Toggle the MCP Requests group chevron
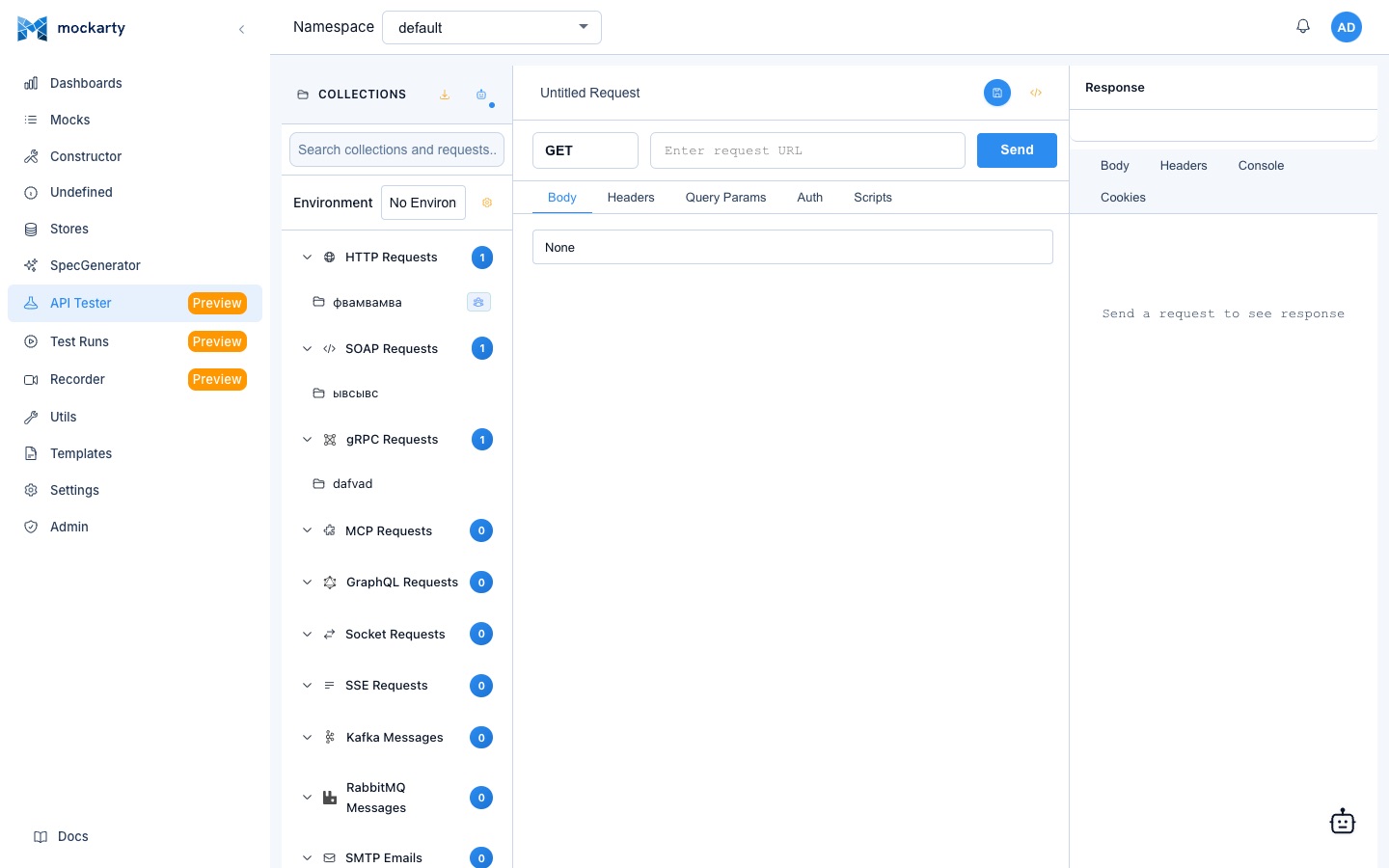 [307, 530]
